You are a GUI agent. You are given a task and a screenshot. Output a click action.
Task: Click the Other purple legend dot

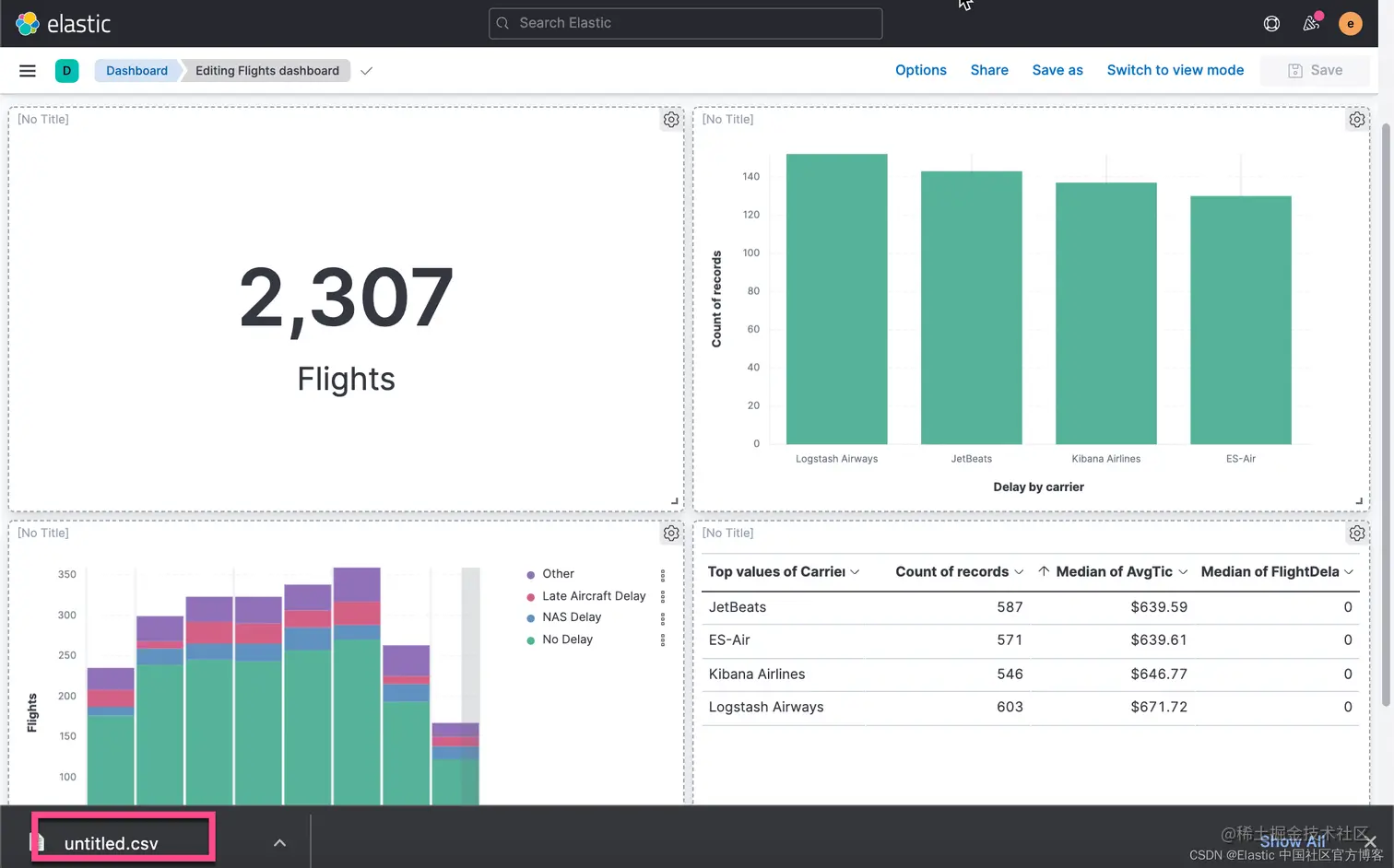pyautogui.click(x=530, y=575)
